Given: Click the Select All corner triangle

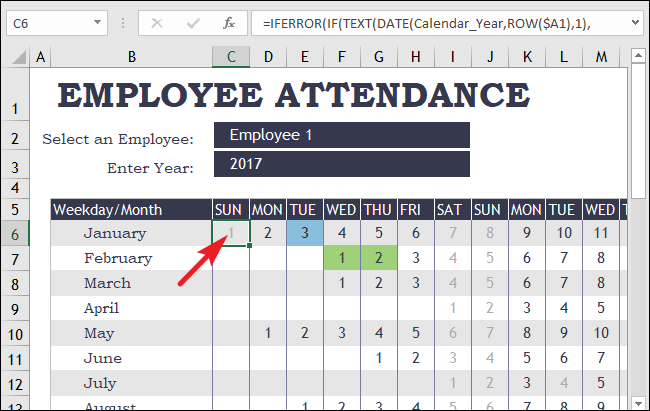Looking at the screenshot, I should 19,57.
